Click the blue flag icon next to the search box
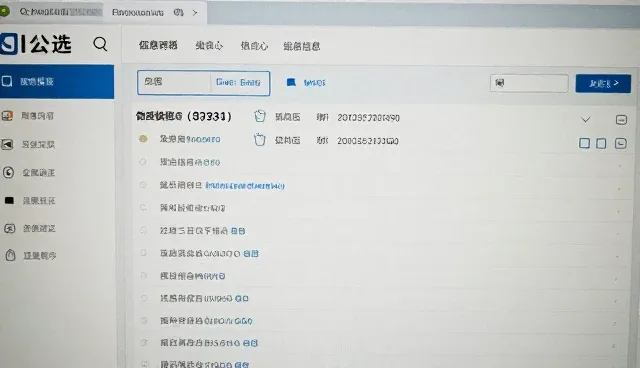 point(291,82)
